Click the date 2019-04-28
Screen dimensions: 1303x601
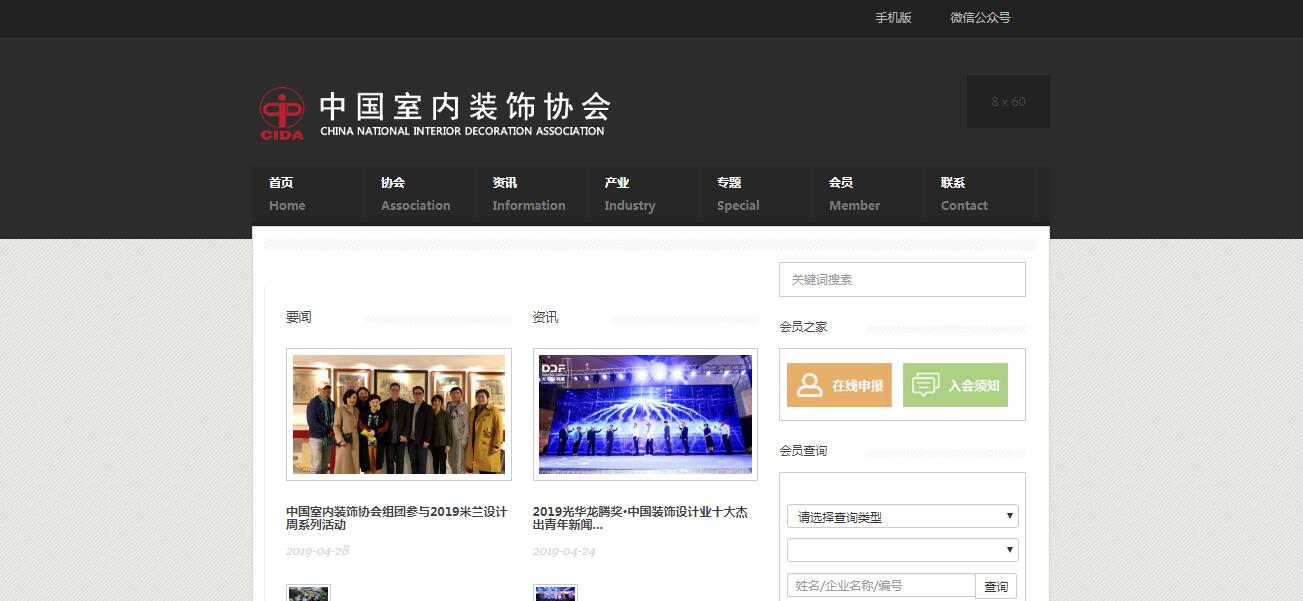click(318, 551)
